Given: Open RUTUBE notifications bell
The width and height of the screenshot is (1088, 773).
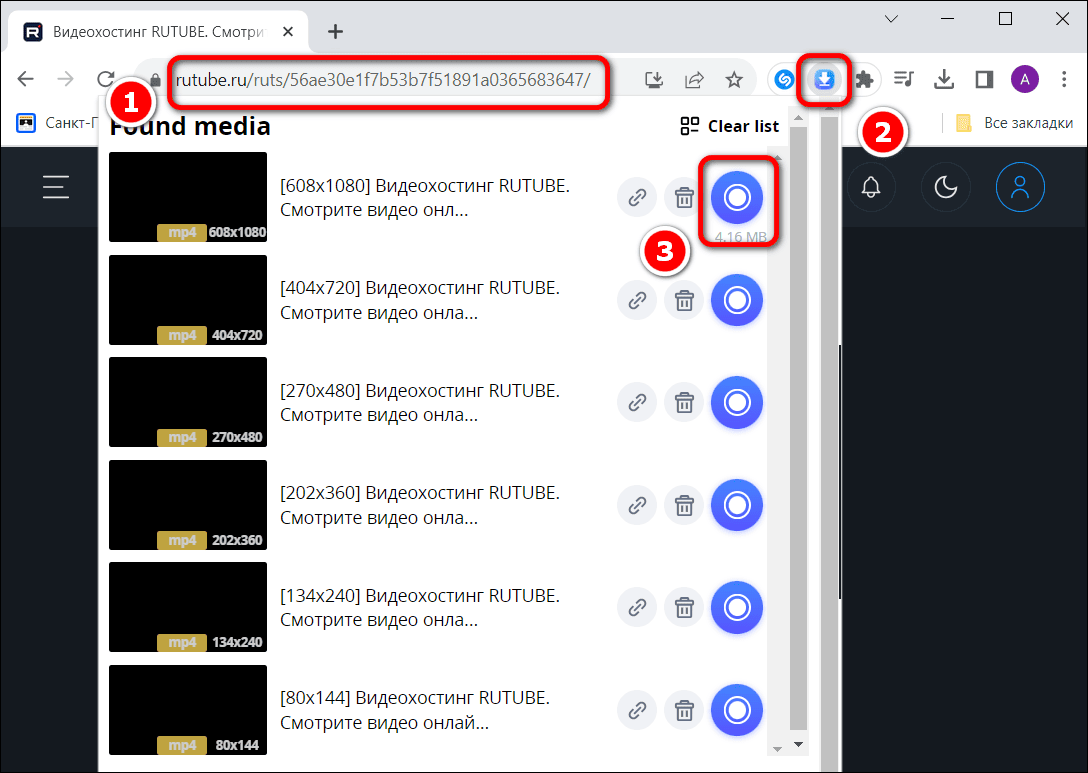Looking at the screenshot, I should point(871,187).
